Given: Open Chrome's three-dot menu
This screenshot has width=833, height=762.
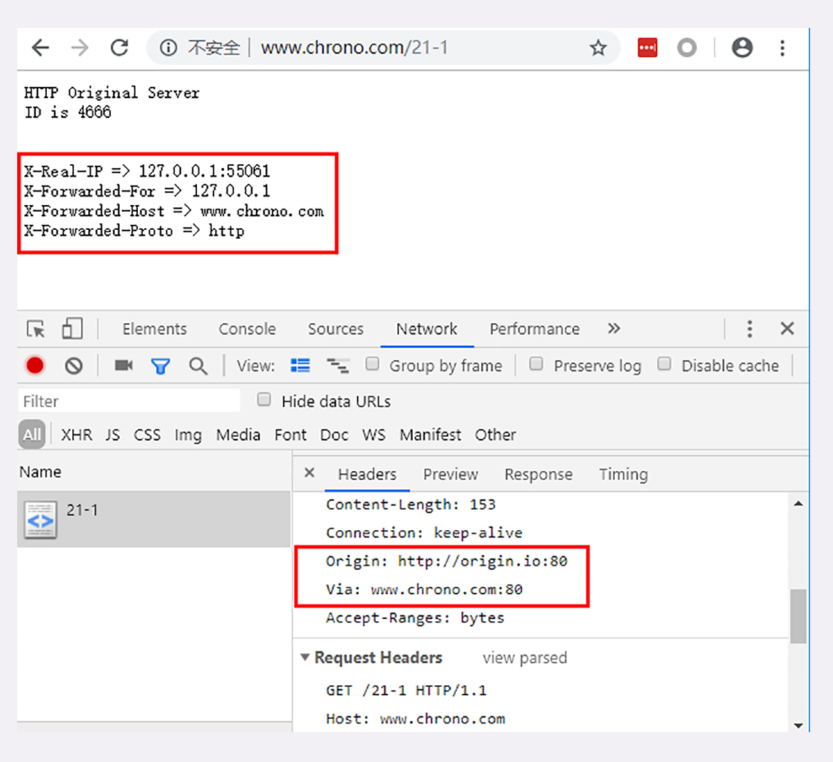Looking at the screenshot, I should pos(782,48).
